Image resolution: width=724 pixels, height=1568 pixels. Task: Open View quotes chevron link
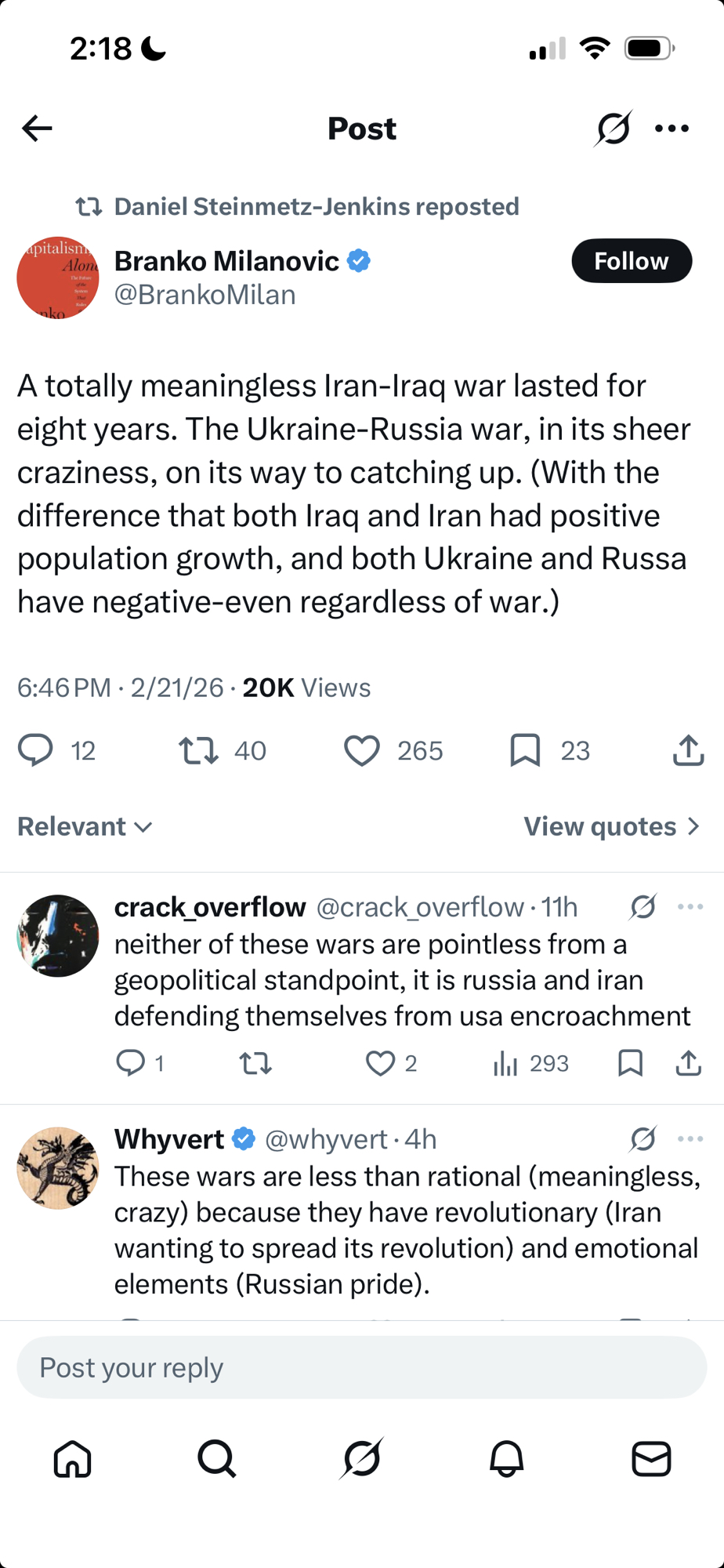(x=611, y=826)
